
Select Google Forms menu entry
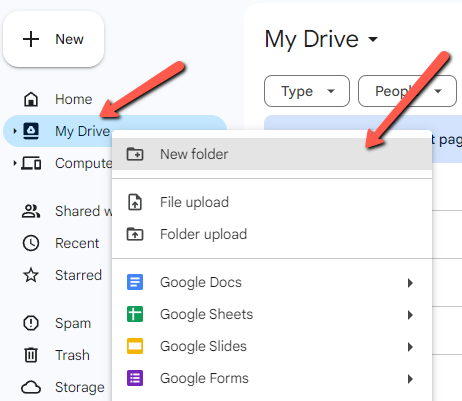272,378
